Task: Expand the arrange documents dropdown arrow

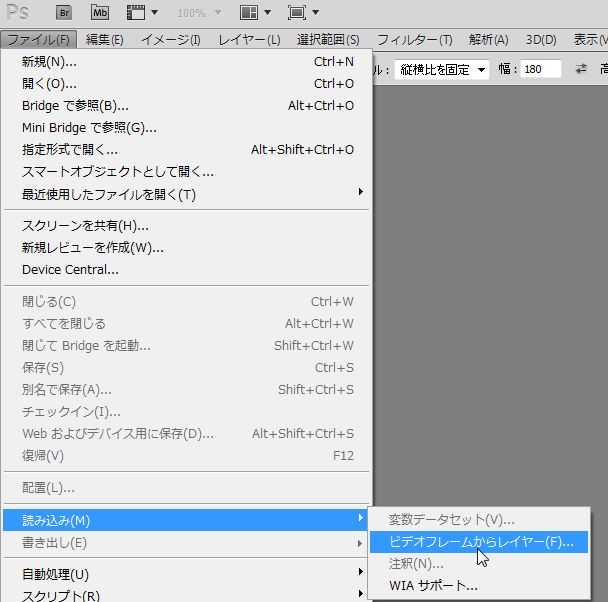Action: (x=267, y=13)
